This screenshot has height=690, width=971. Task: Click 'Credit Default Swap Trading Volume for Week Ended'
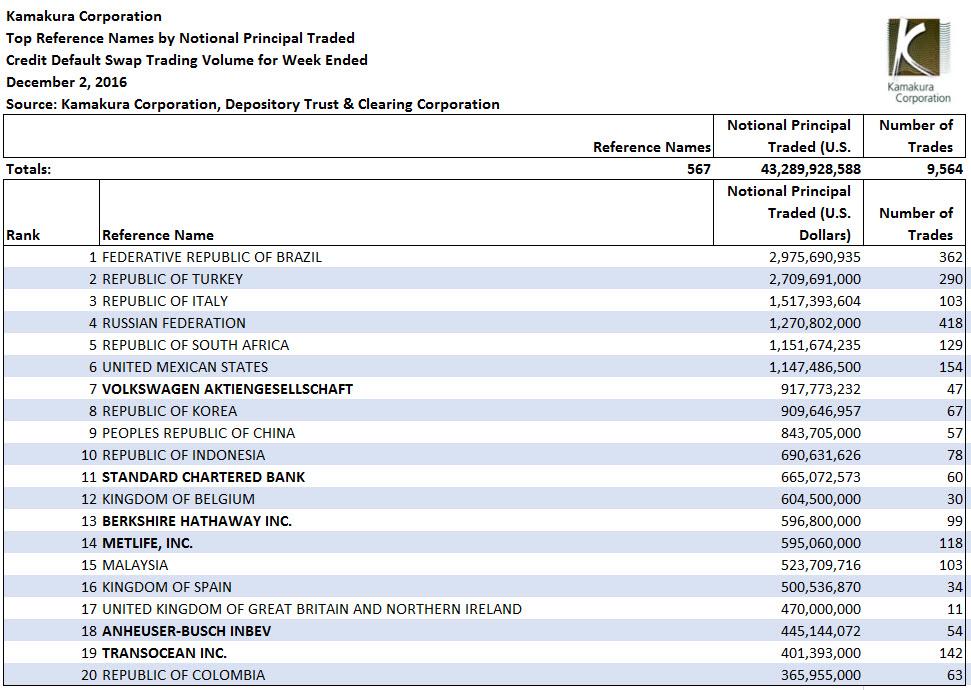(x=187, y=60)
